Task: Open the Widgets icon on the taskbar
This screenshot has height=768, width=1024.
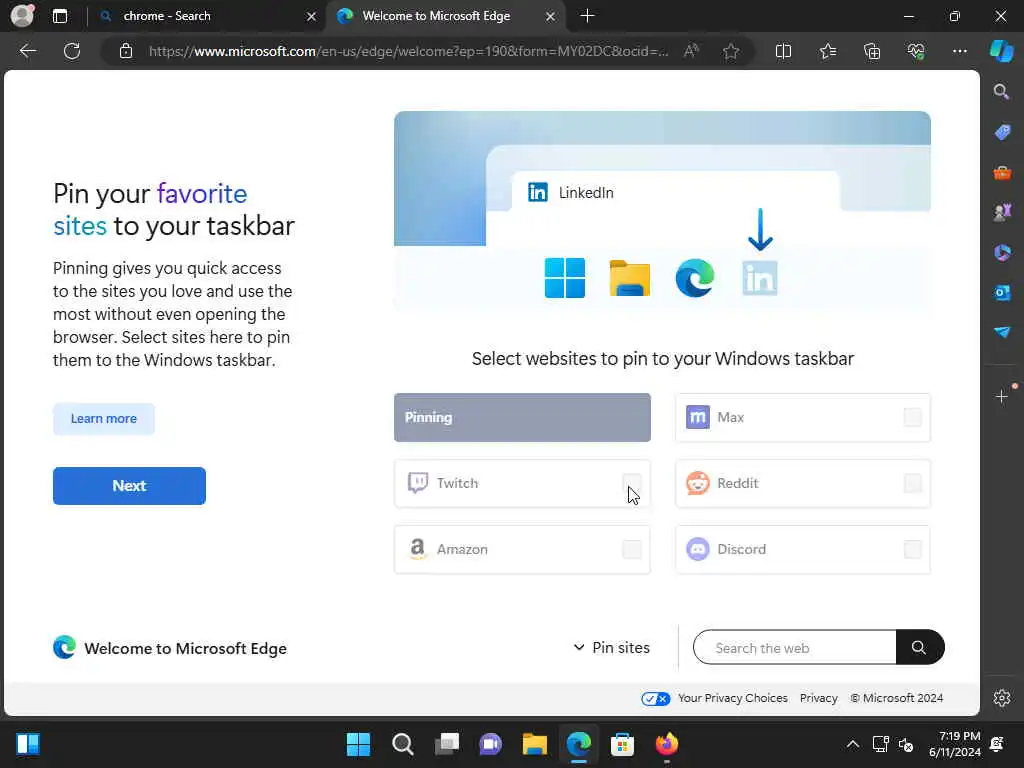Action: [x=27, y=744]
